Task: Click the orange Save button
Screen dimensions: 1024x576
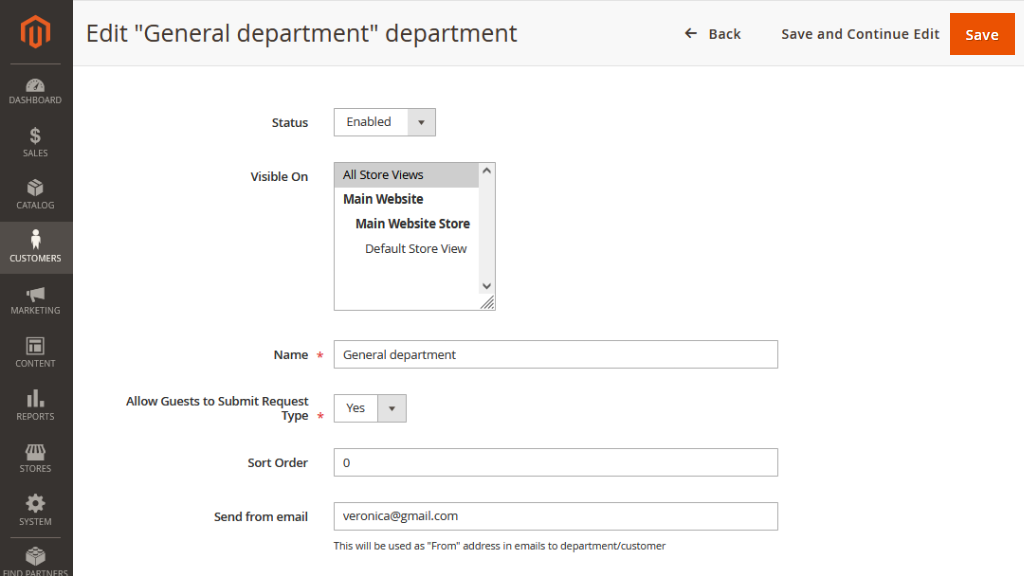Action: (982, 34)
